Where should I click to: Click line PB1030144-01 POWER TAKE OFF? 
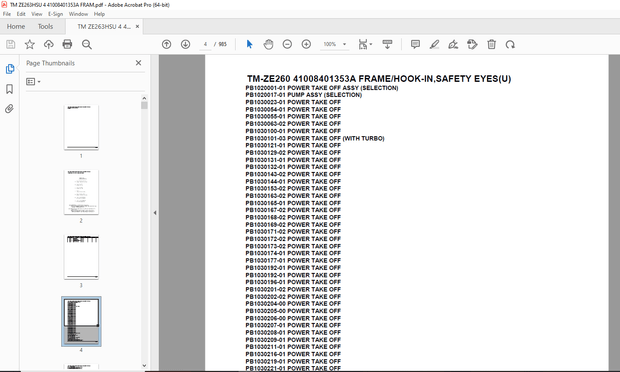[293, 181]
